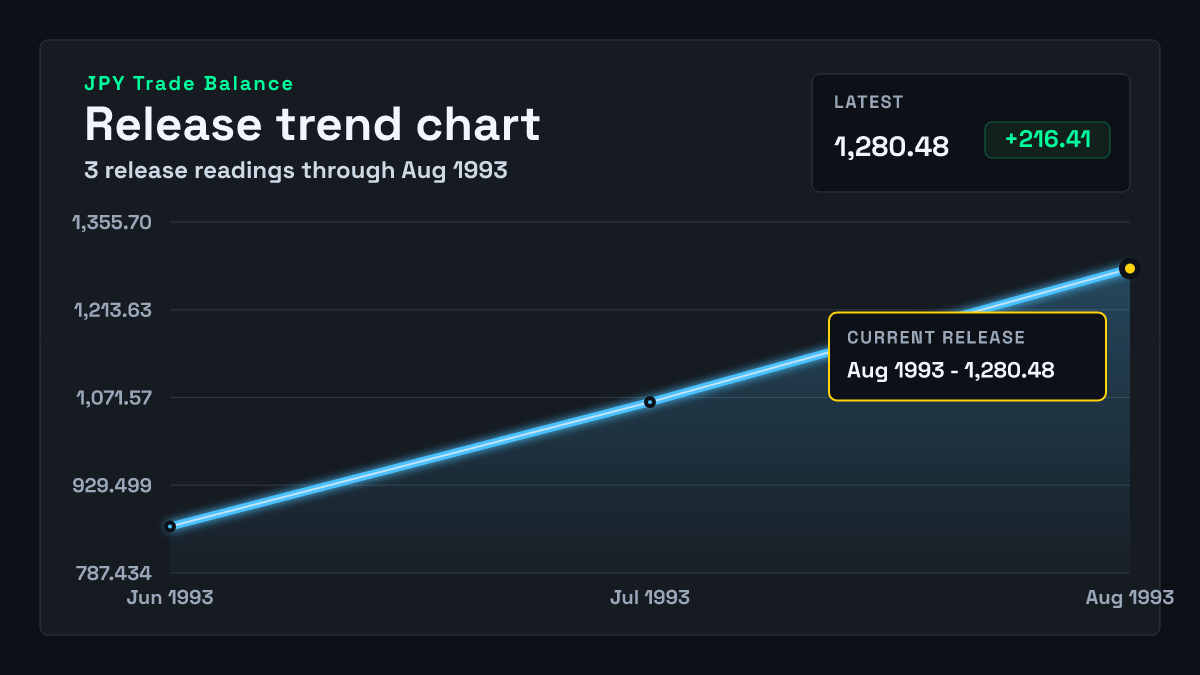Select the Jul 1993 data point

click(x=650, y=402)
